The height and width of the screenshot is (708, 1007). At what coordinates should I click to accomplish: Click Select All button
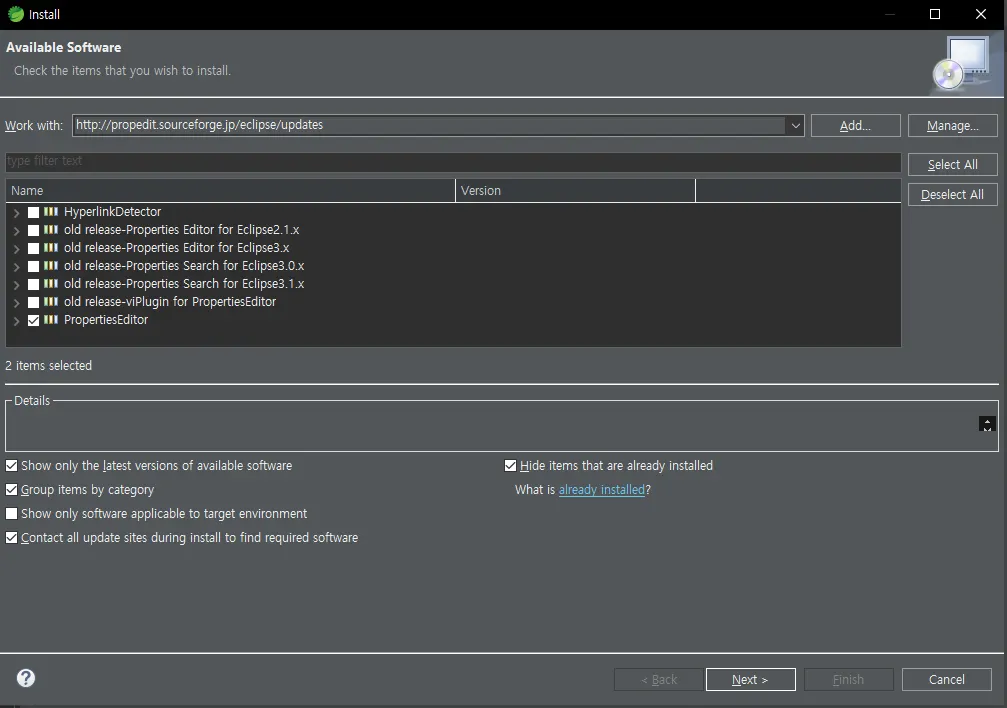click(952, 164)
